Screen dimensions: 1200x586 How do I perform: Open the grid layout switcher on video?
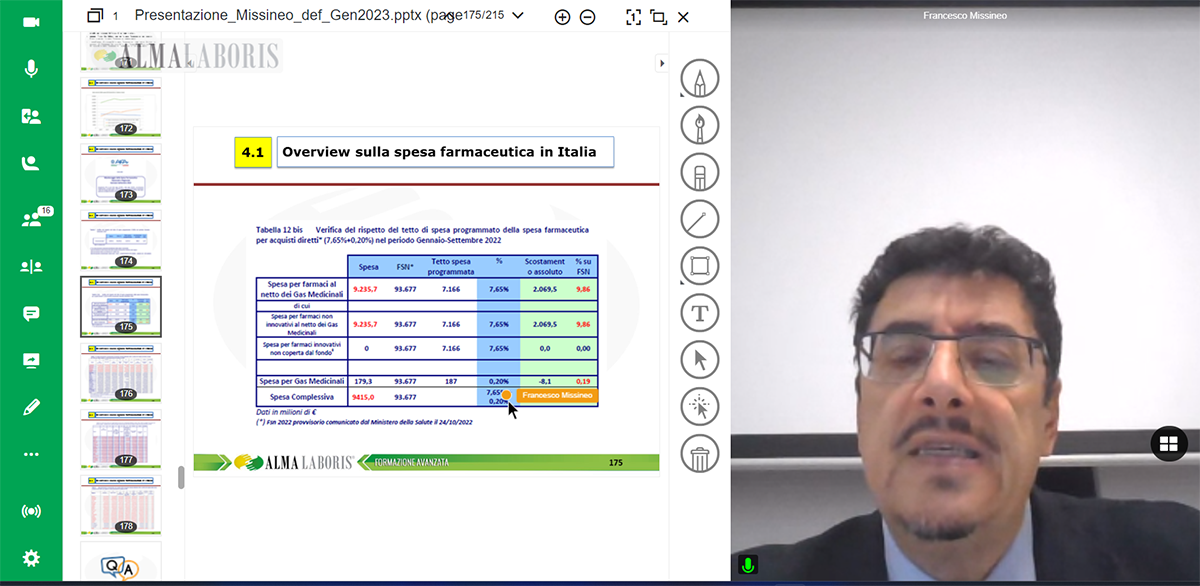coord(1169,443)
